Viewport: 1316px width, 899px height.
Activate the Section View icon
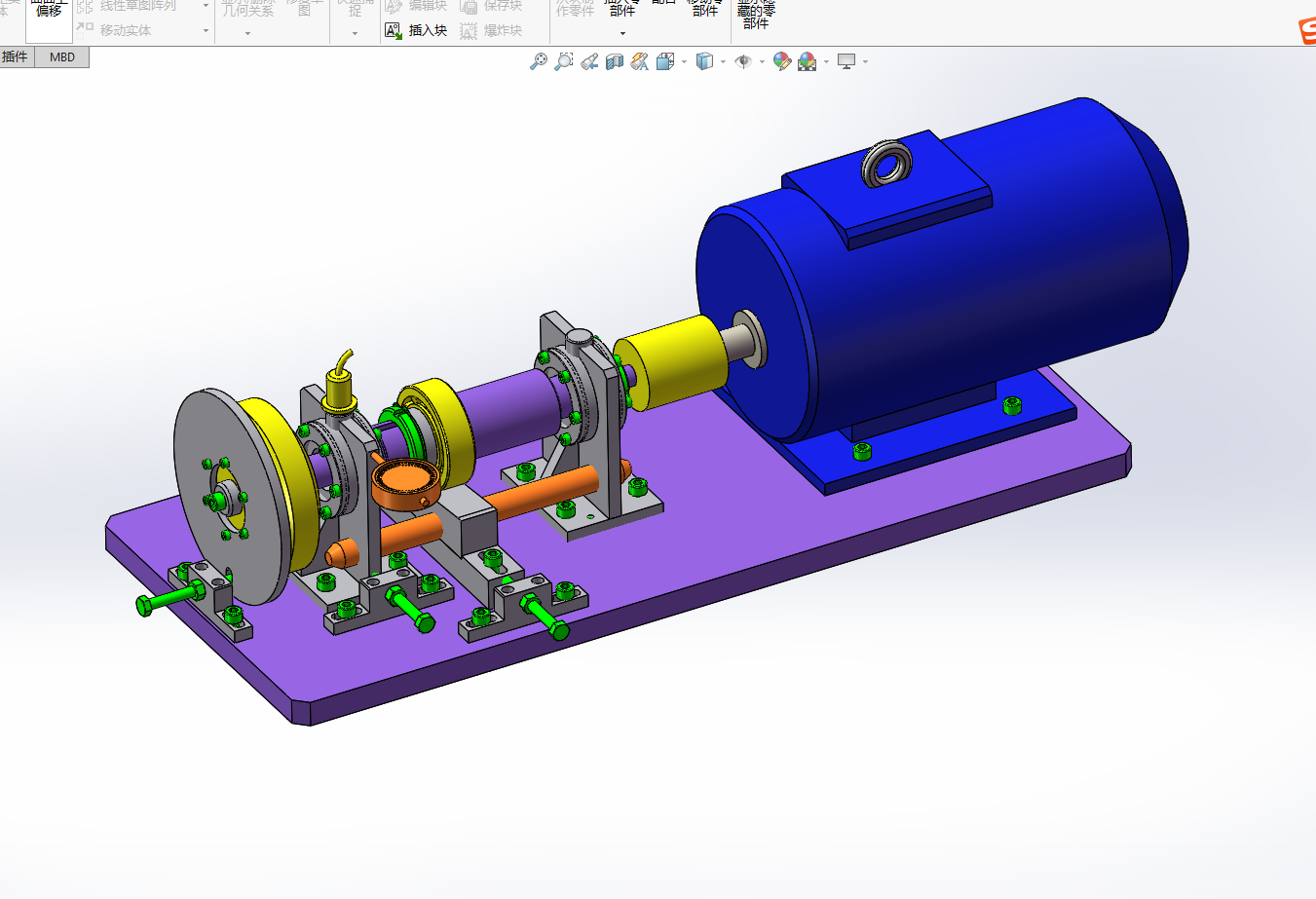(615, 61)
